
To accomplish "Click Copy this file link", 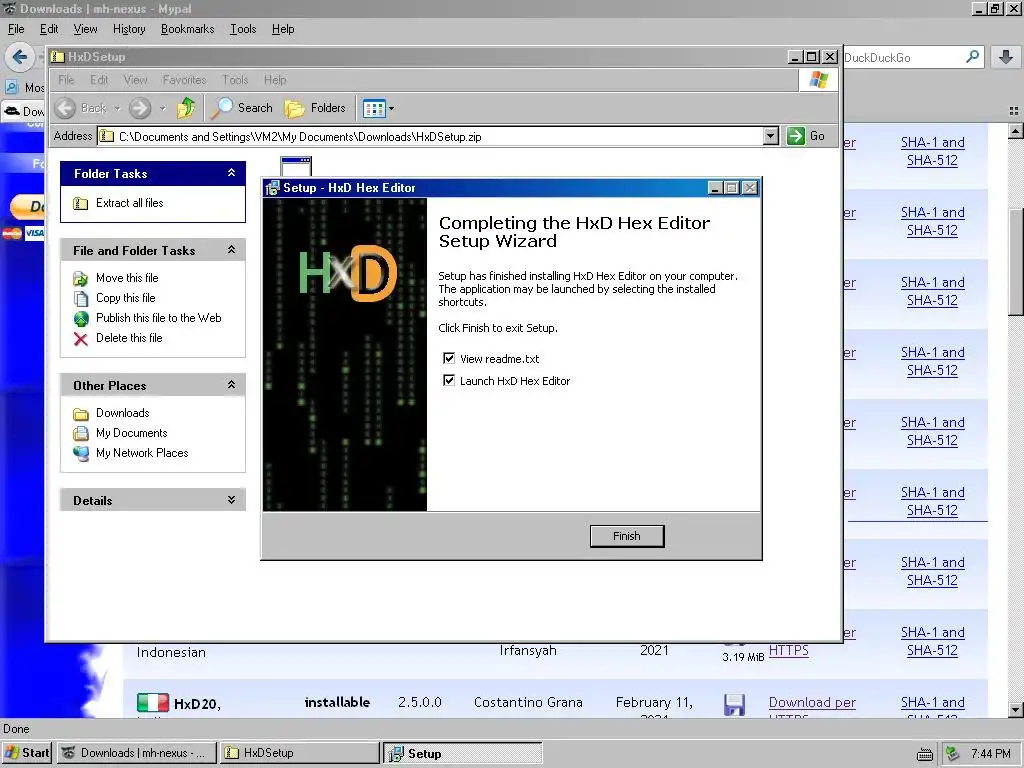I will pos(125,298).
